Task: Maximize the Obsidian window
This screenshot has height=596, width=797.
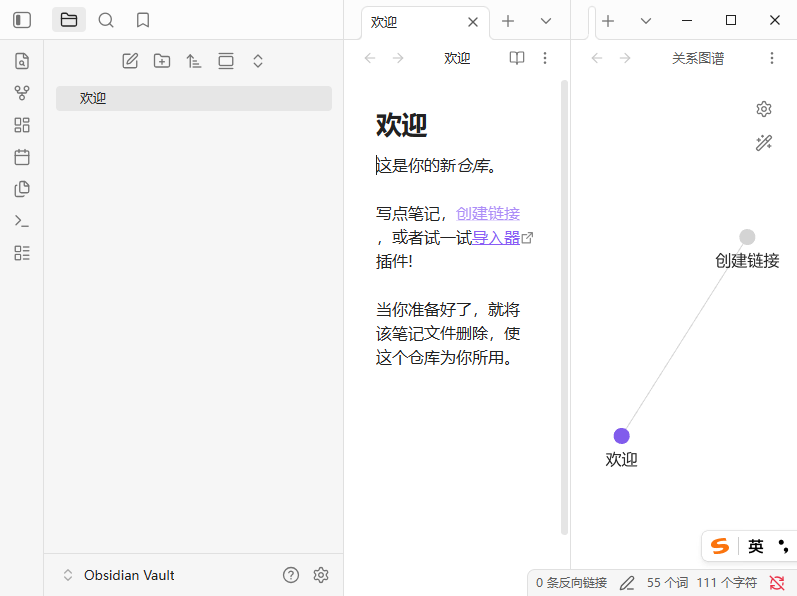Action: click(x=730, y=20)
